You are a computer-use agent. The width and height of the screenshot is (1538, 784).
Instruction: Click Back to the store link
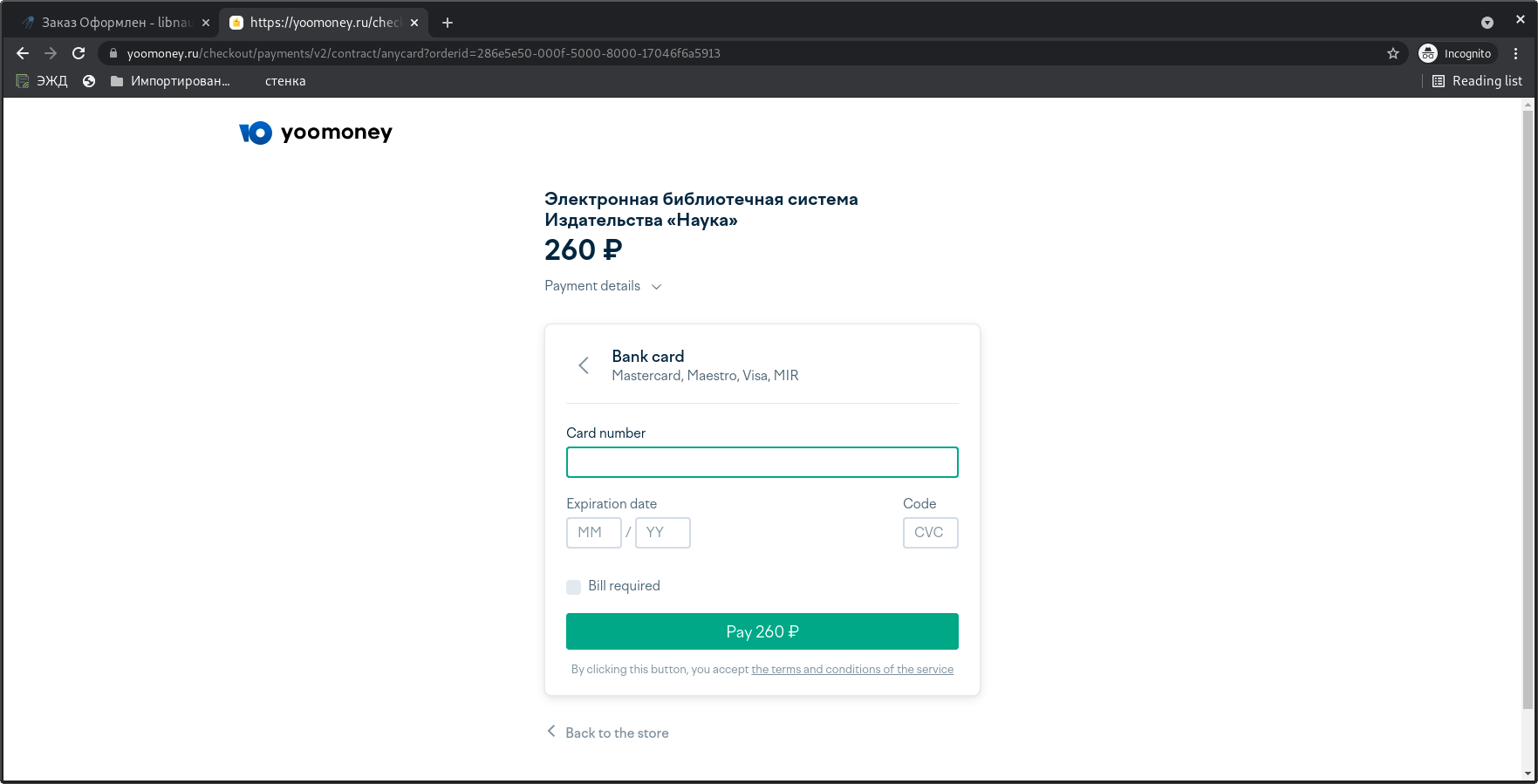pos(608,733)
